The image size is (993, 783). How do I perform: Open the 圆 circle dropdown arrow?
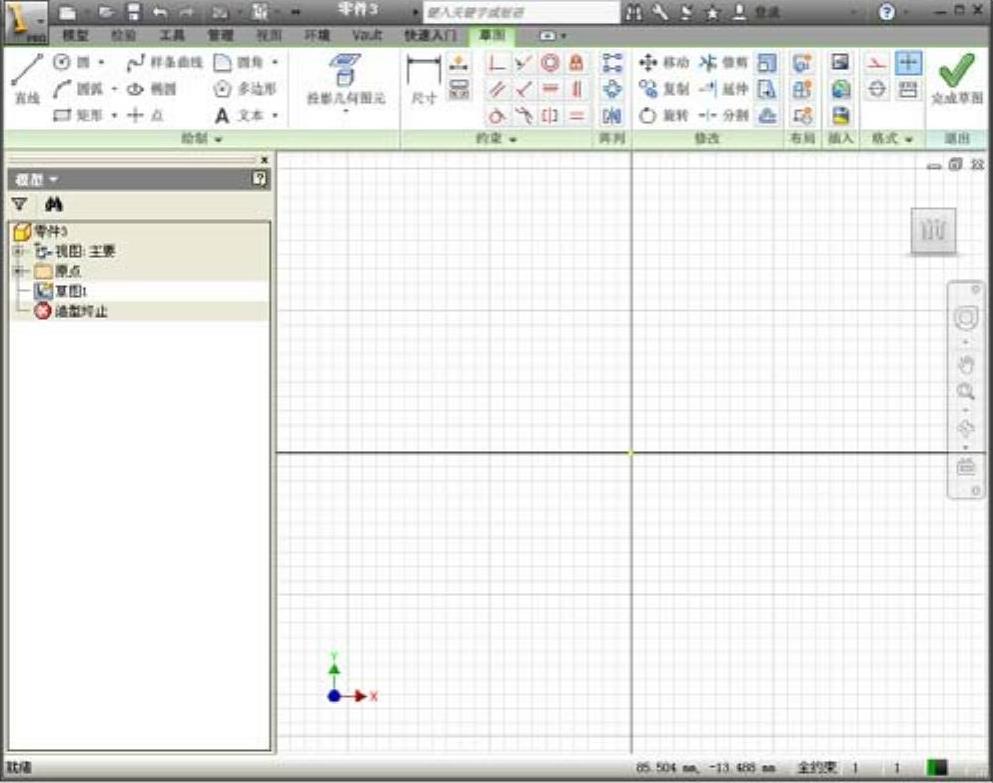(x=101, y=62)
